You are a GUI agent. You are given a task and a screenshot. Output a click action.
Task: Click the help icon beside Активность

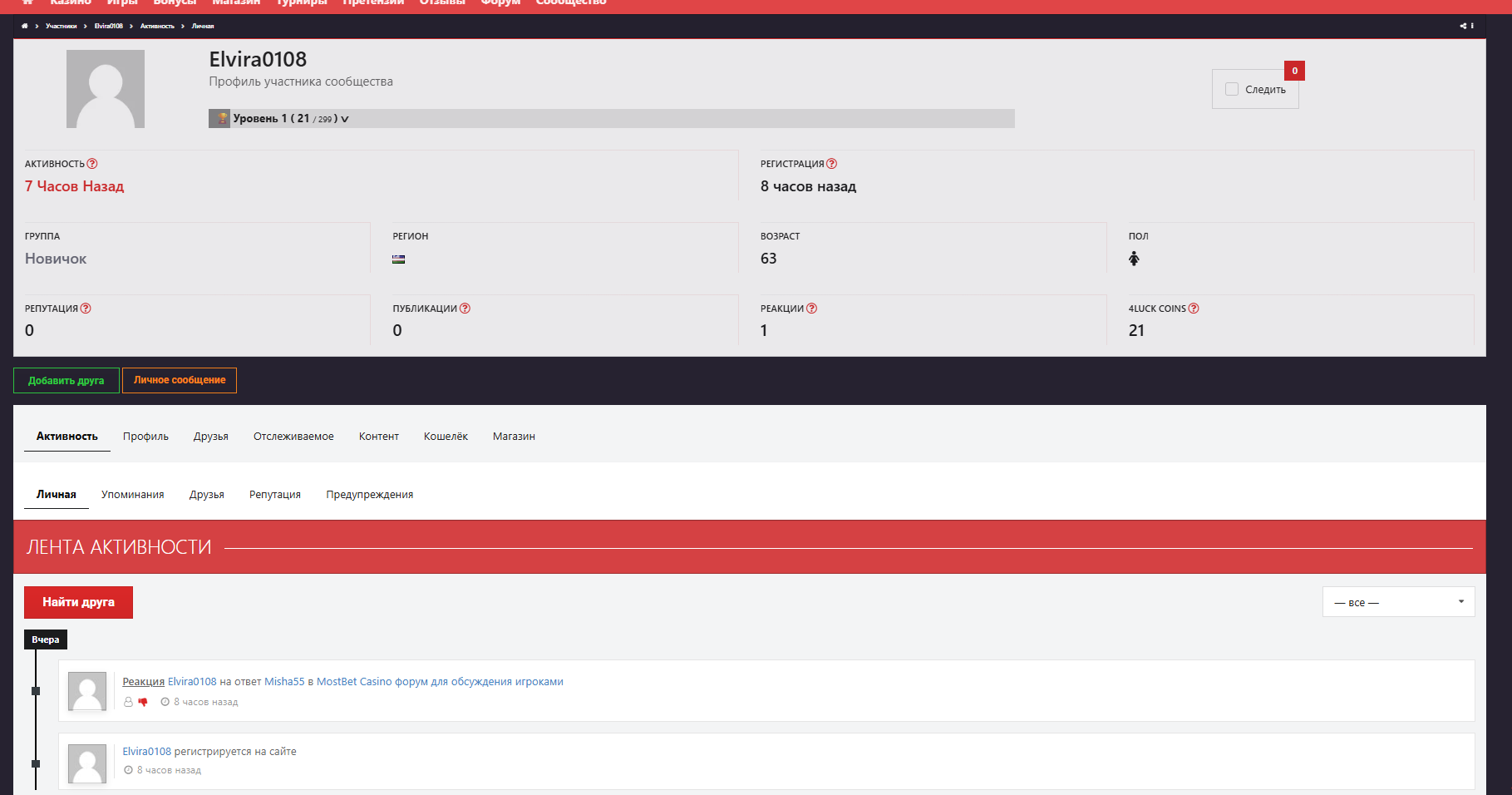point(92,164)
